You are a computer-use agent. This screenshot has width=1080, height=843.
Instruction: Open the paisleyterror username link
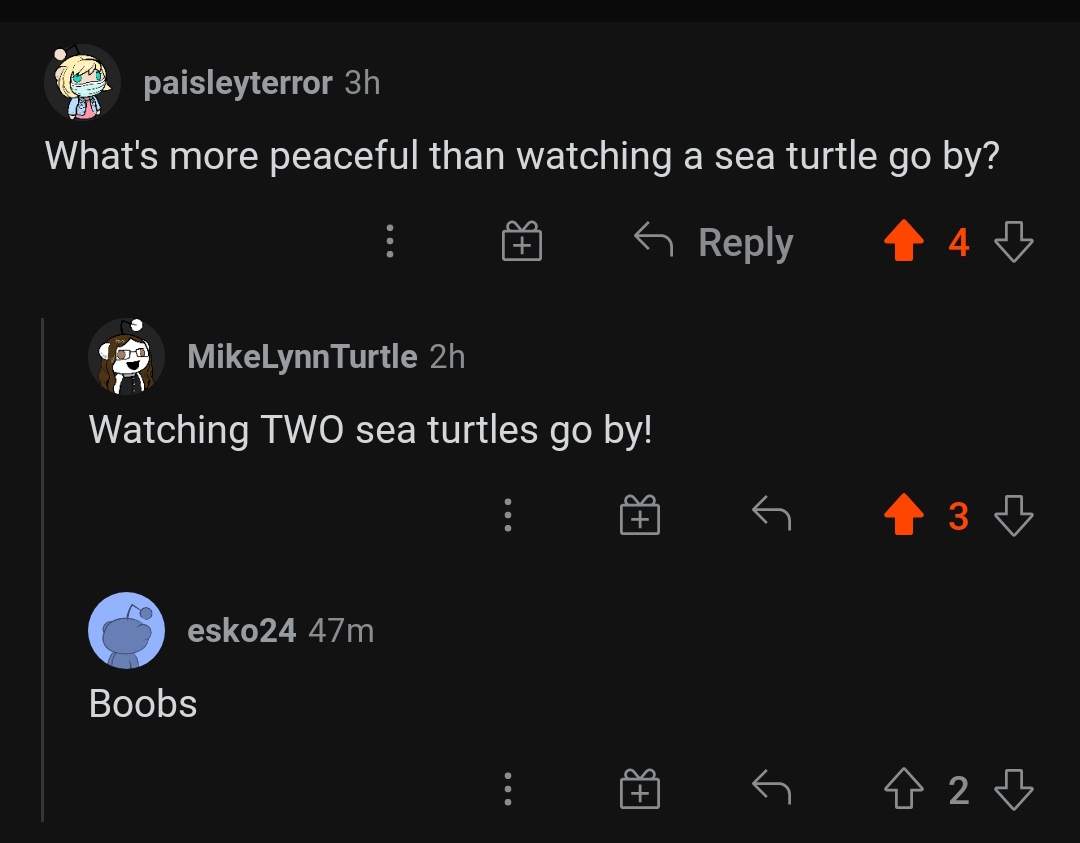[237, 83]
